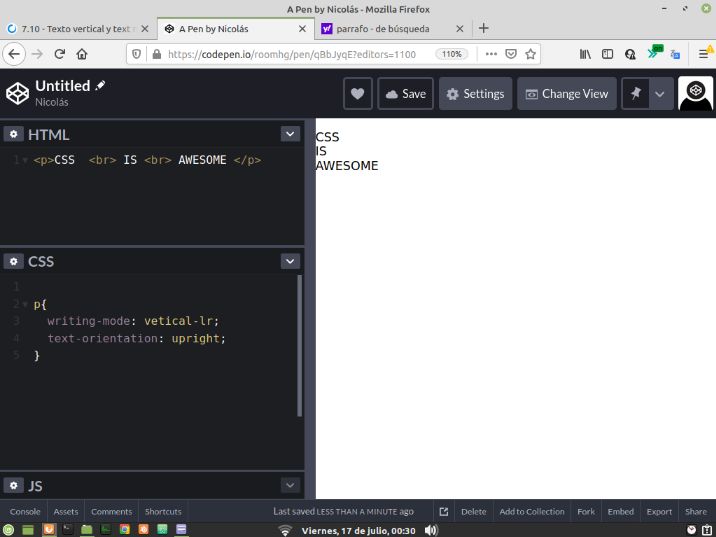
Task: Reload the current page
Action: click(59, 54)
